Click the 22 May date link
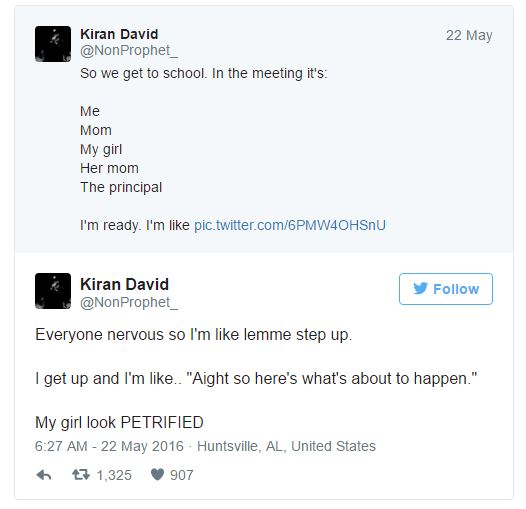The image size is (526, 509). (469, 35)
